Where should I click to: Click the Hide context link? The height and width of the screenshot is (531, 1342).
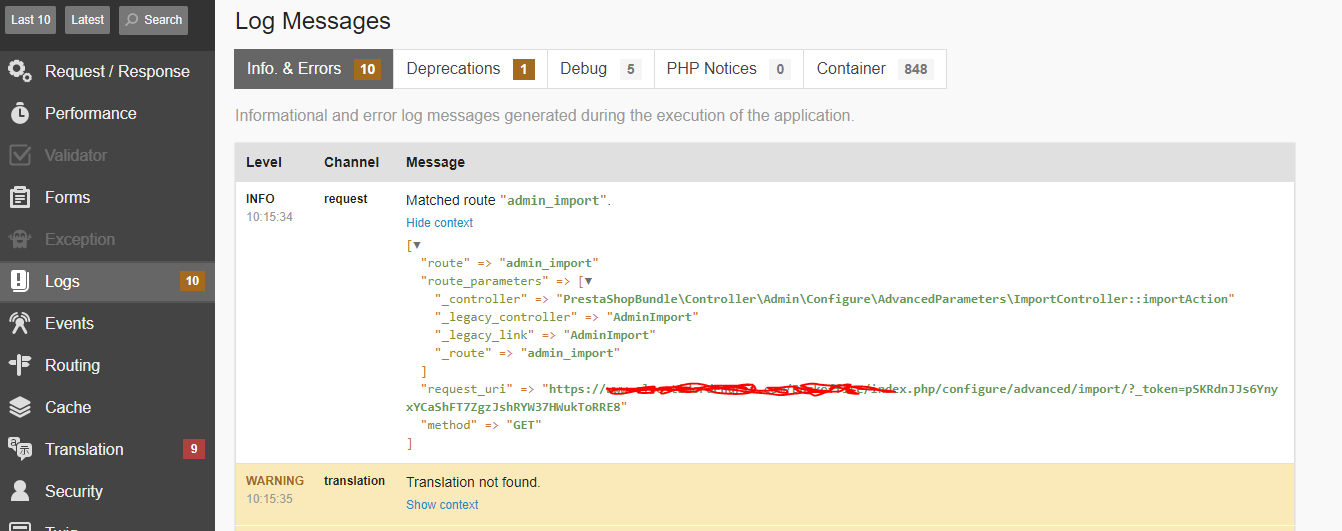coord(439,223)
